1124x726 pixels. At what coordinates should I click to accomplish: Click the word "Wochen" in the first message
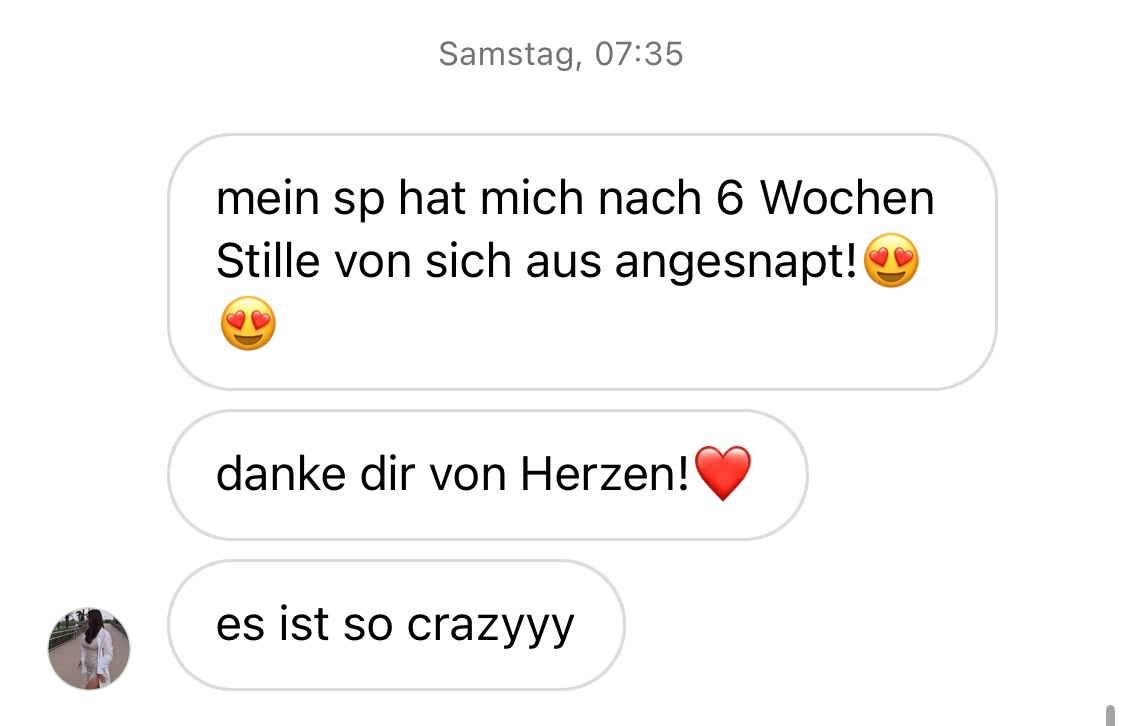pos(847,197)
